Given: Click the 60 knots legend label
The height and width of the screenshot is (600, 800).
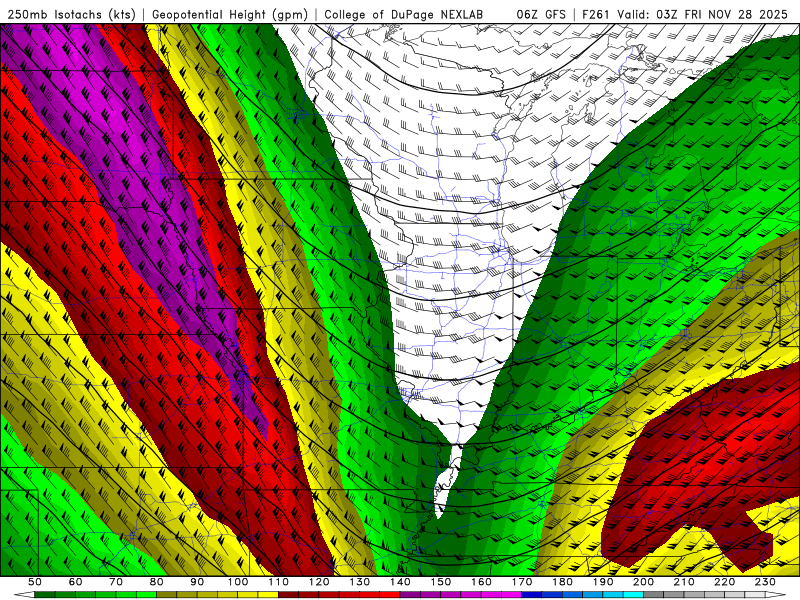Looking at the screenshot, I should [x=76, y=582].
